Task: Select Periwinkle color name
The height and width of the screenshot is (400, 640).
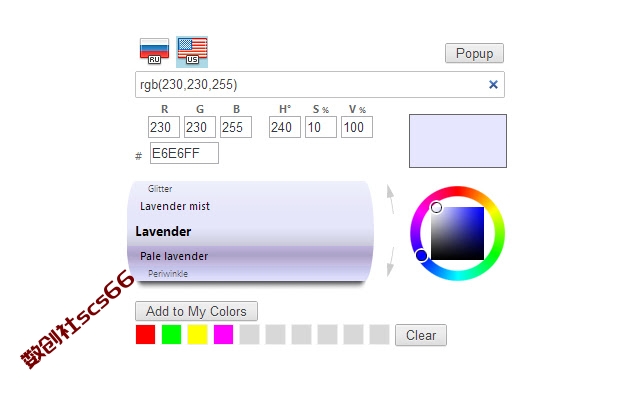Action: (168, 273)
